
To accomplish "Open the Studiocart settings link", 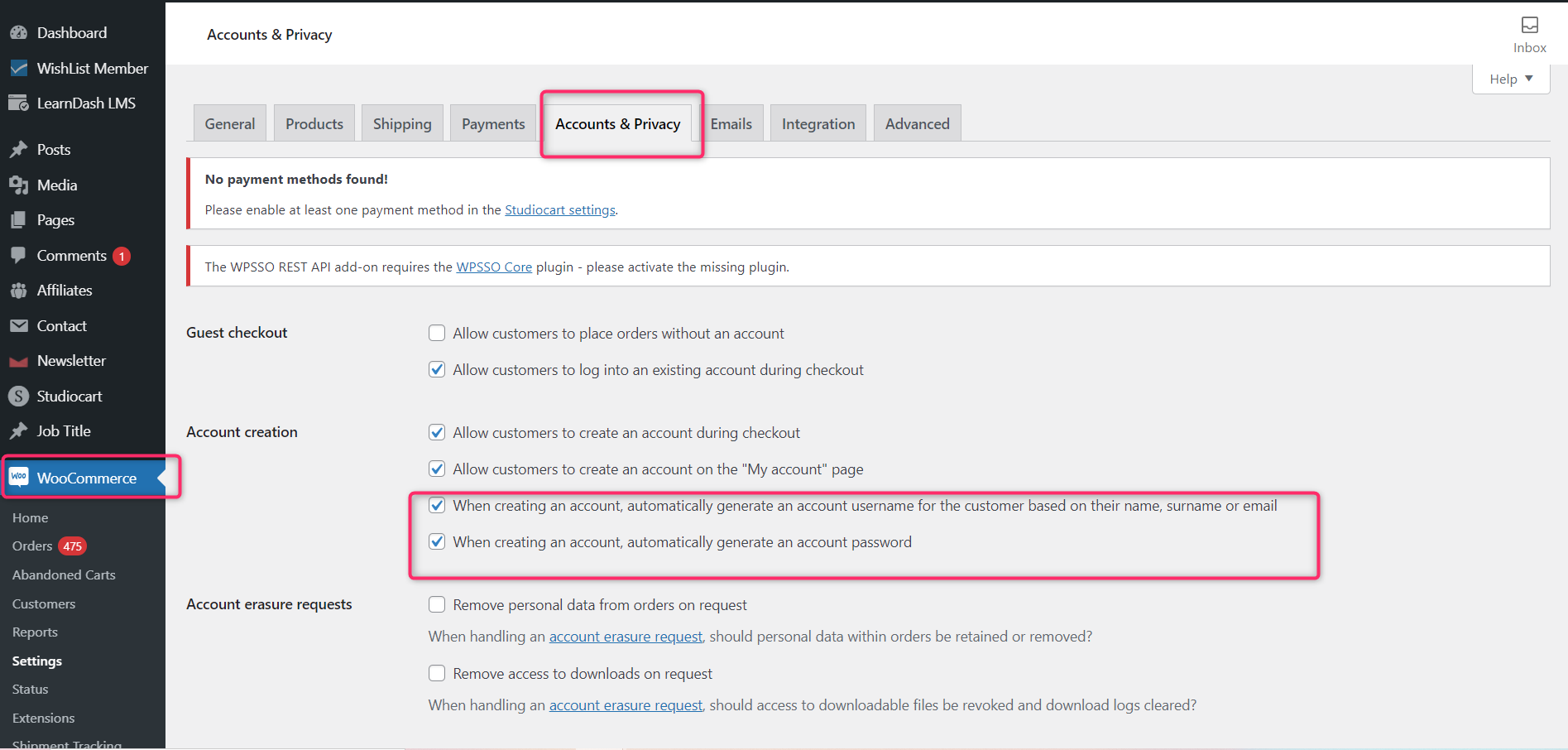I will pos(560,210).
